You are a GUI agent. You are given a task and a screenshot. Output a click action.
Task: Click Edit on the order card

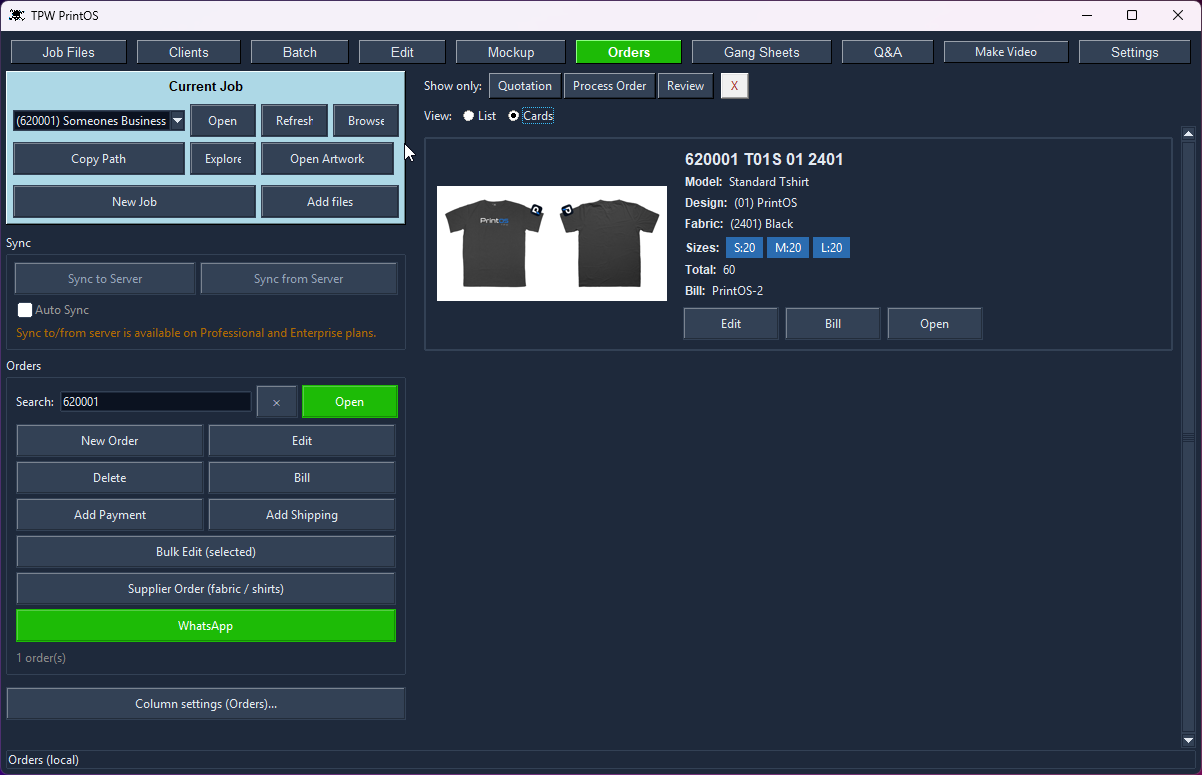731,324
